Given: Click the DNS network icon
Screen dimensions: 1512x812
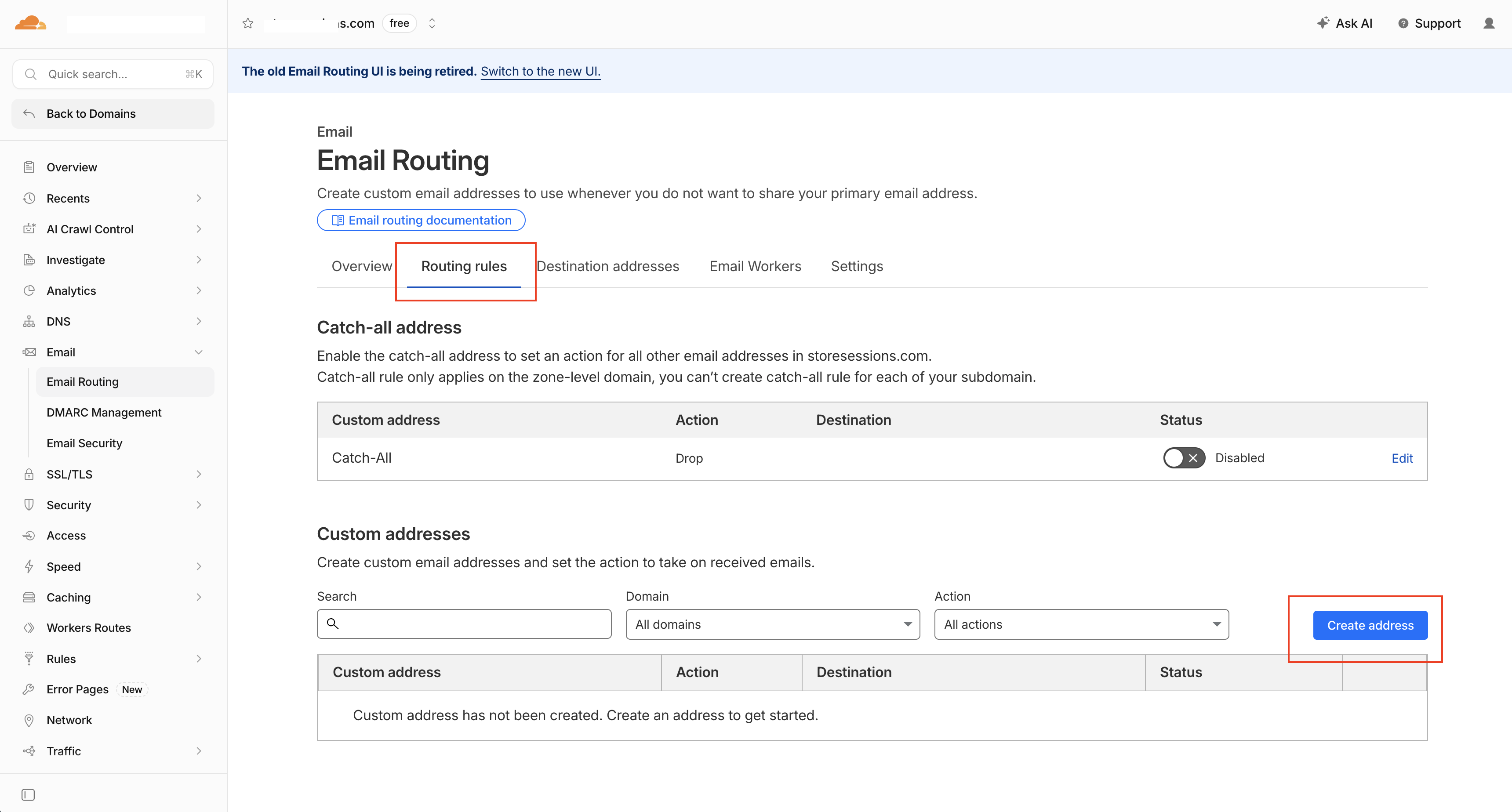Looking at the screenshot, I should coord(29,322).
